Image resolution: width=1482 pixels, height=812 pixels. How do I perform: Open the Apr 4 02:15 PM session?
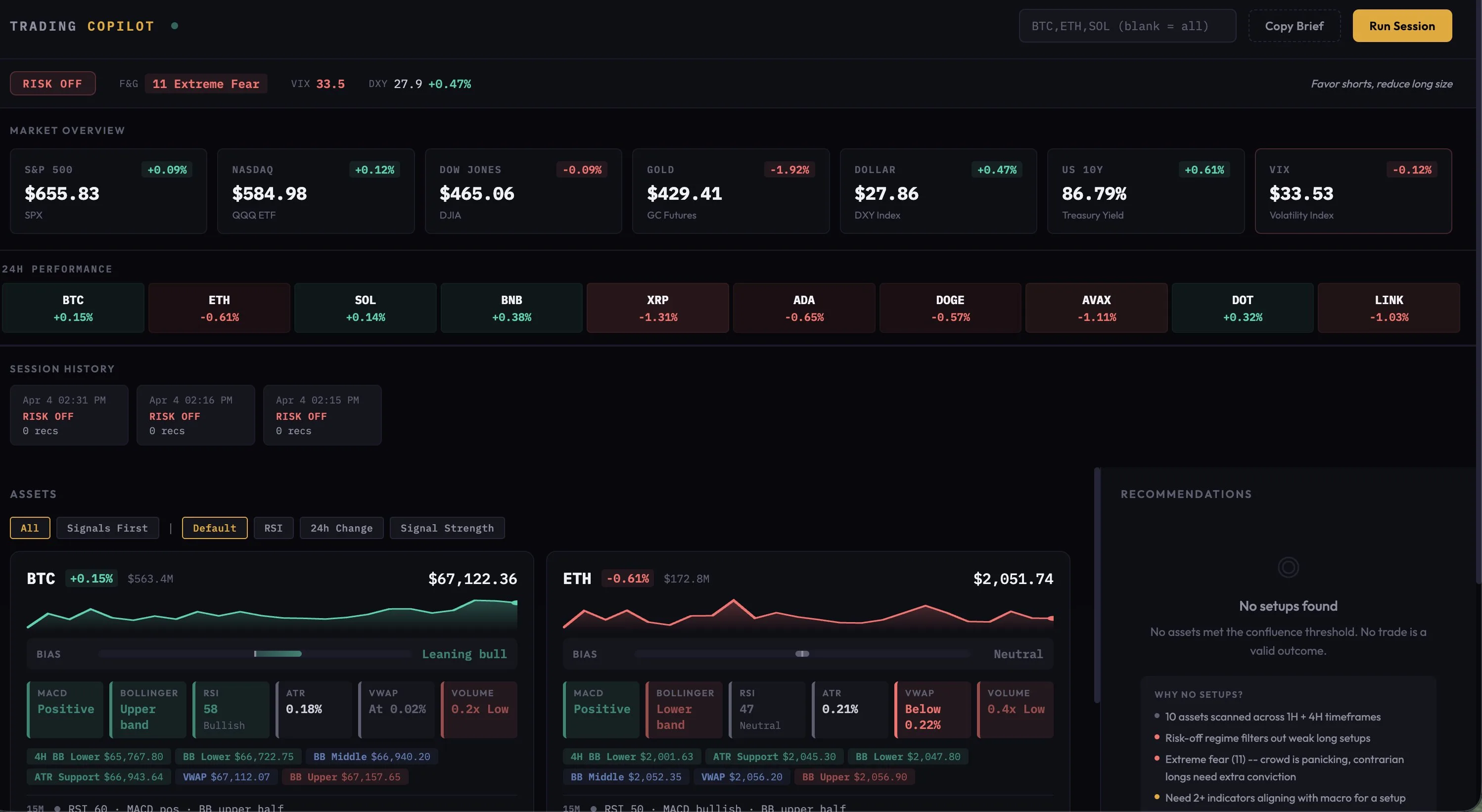click(322, 415)
